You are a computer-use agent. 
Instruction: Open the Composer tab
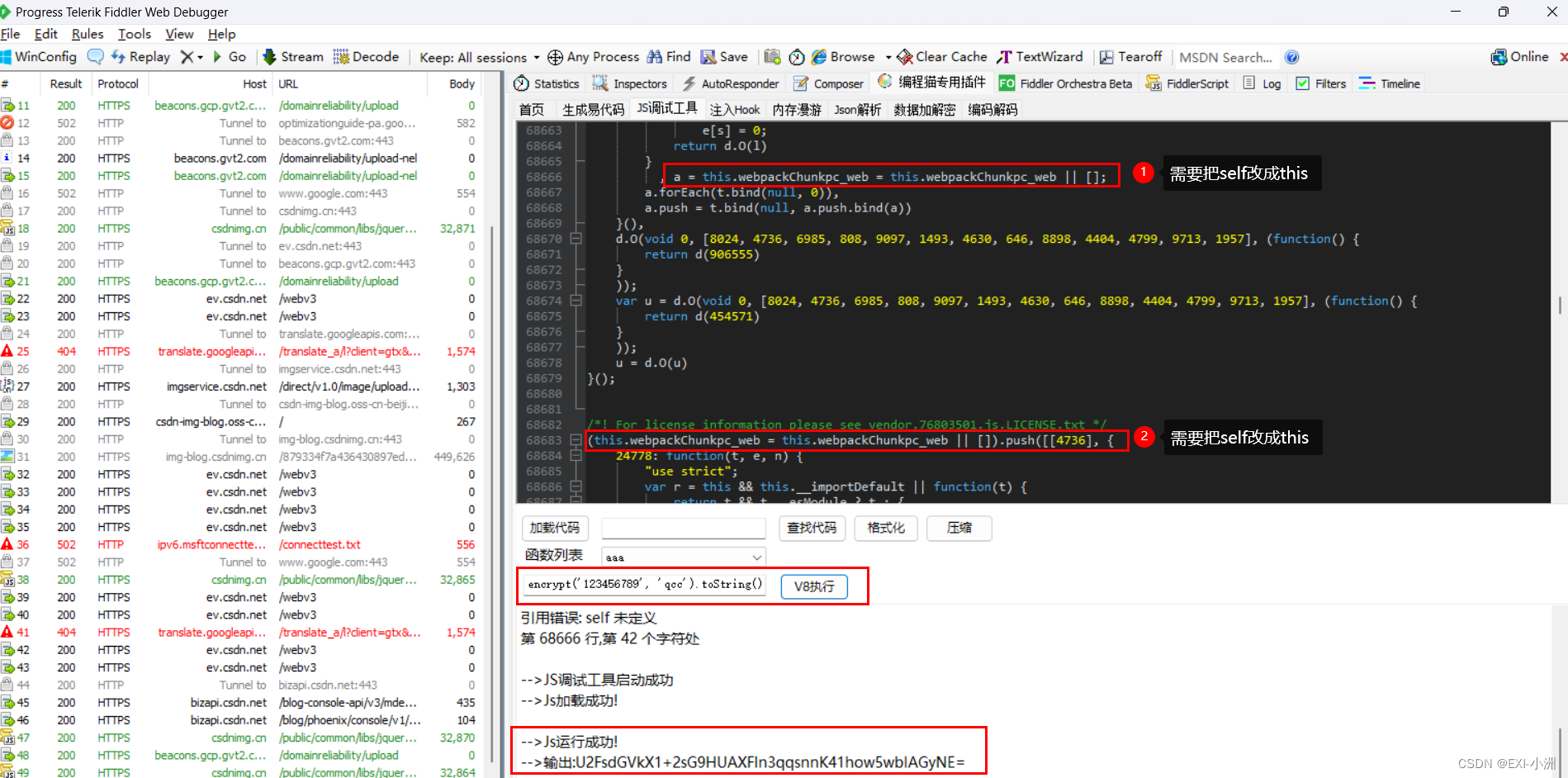pyautogui.click(x=828, y=83)
